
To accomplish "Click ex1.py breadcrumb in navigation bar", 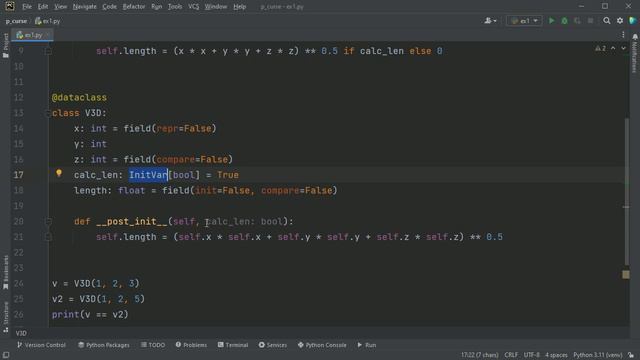I will 48,21.
